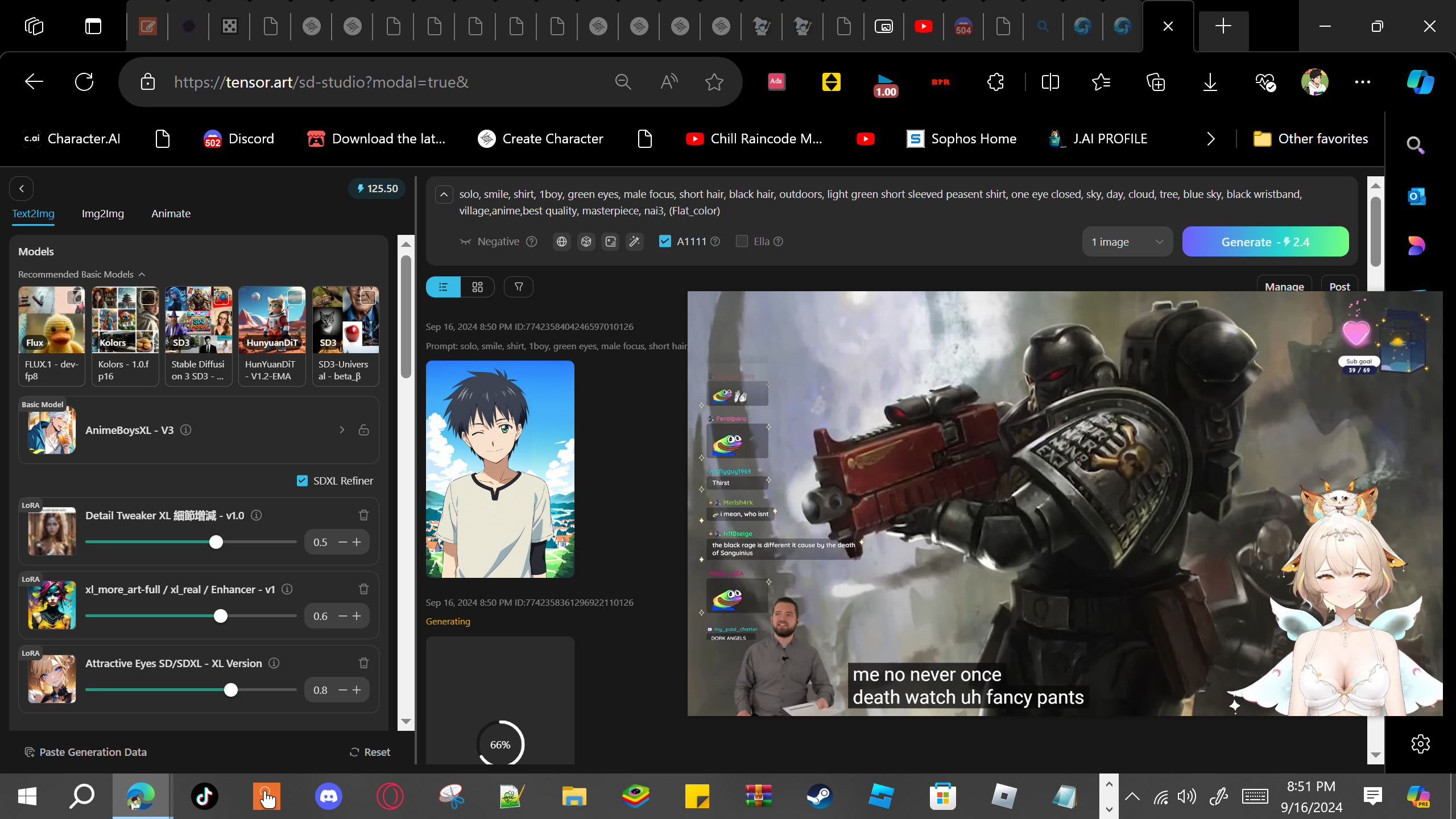The image size is (1456, 819).
Task: Click the Negative prompt help icon
Action: [532, 242]
